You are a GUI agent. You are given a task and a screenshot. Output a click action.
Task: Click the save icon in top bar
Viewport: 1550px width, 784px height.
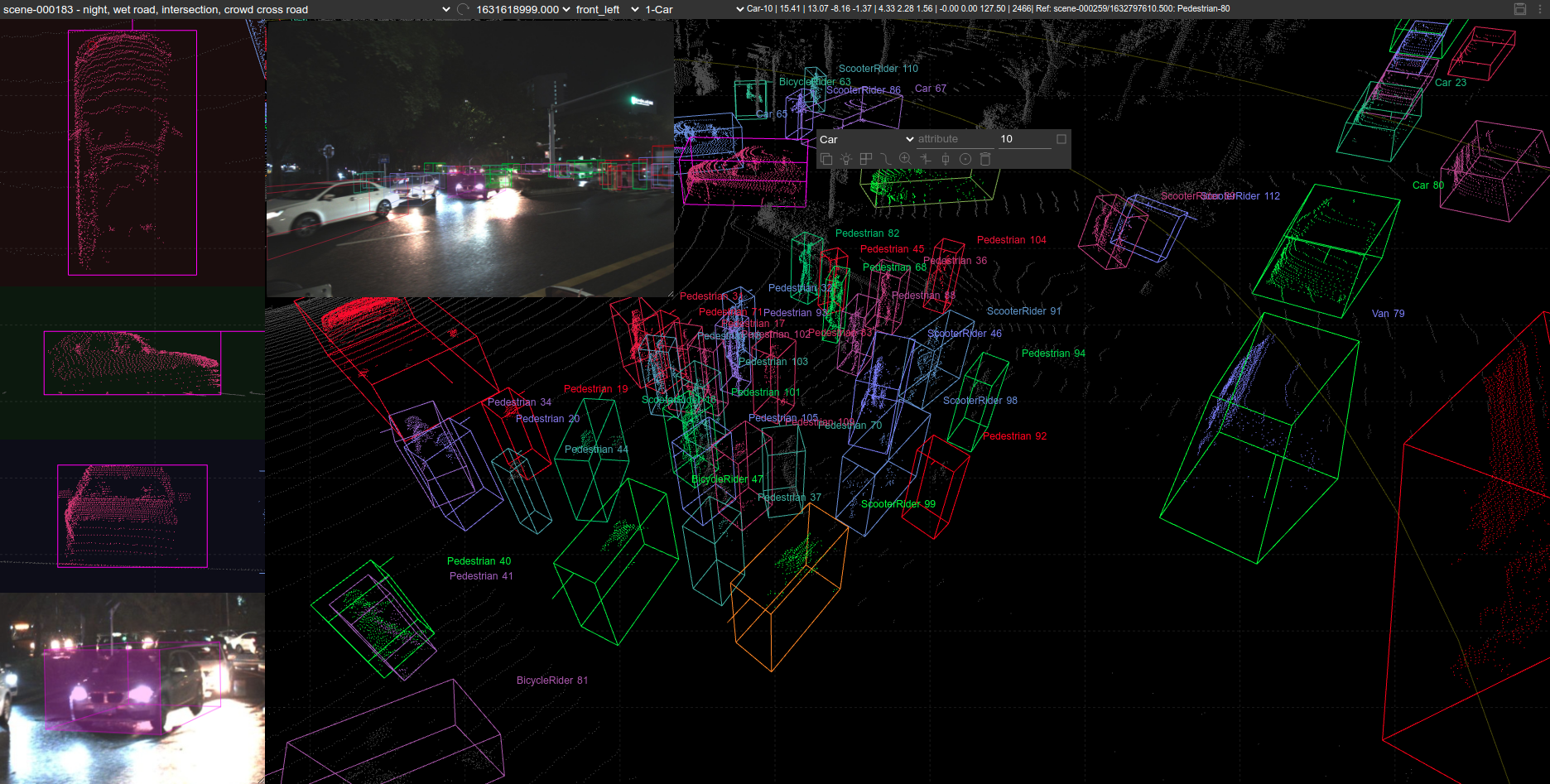point(1520,9)
